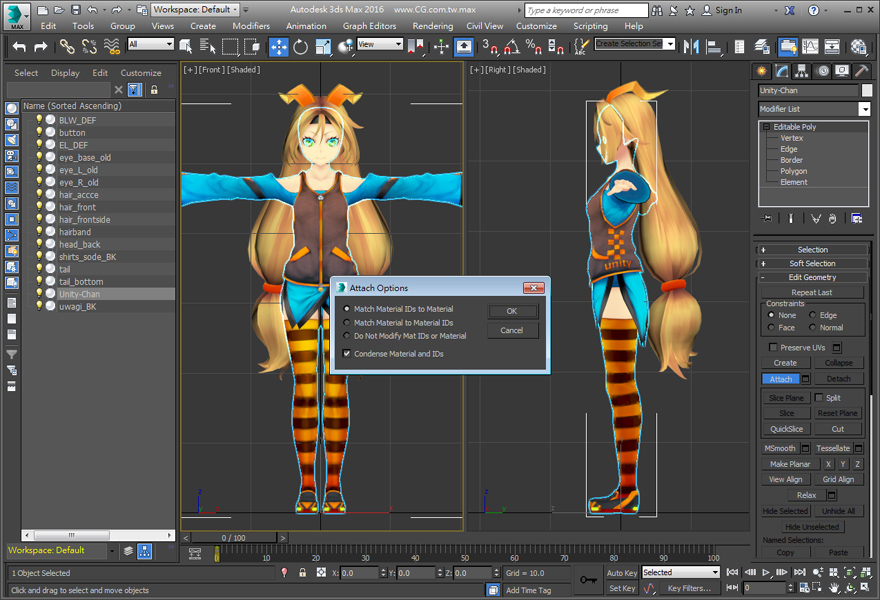Open the Create Selection Set dropdown
Image resolution: width=880 pixels, height=600 pixels.
[670, 44]
